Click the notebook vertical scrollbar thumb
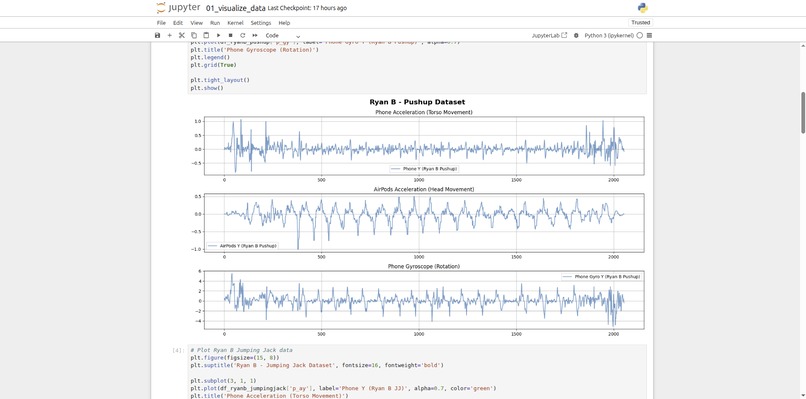Screen dimensions: 806x399 (803, 113)
